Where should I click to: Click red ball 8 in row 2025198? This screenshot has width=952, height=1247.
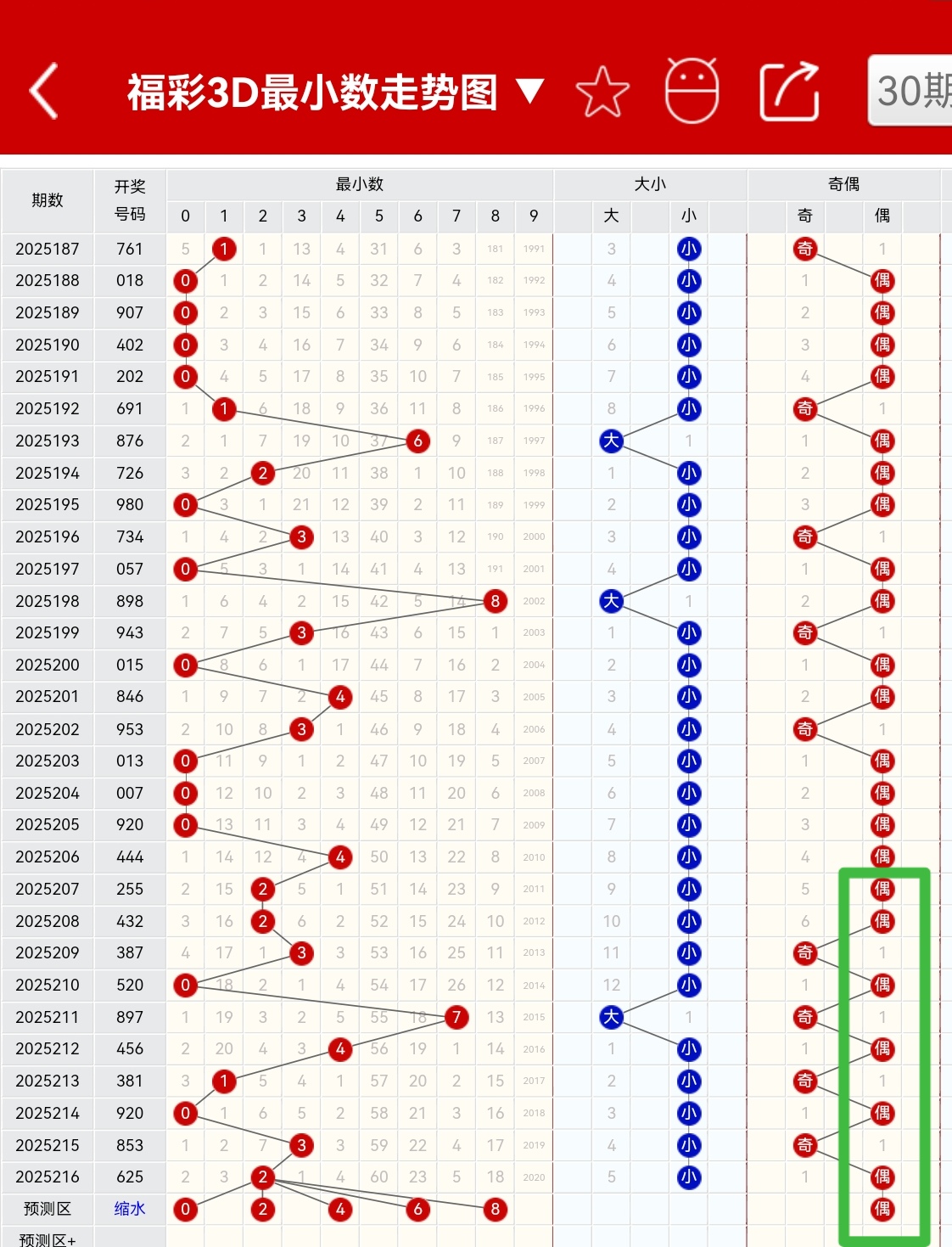coord(496,601)
